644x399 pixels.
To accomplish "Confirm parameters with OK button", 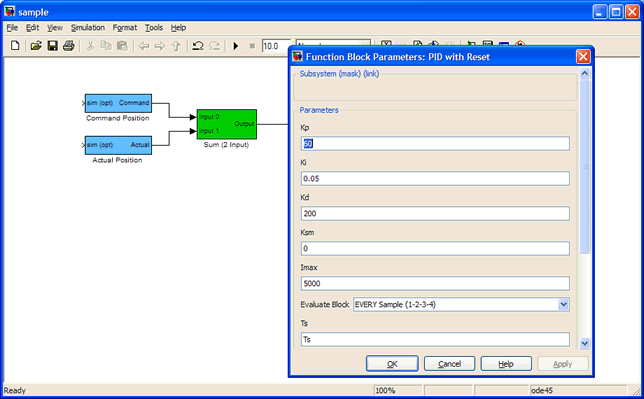I will click(392, 364).
